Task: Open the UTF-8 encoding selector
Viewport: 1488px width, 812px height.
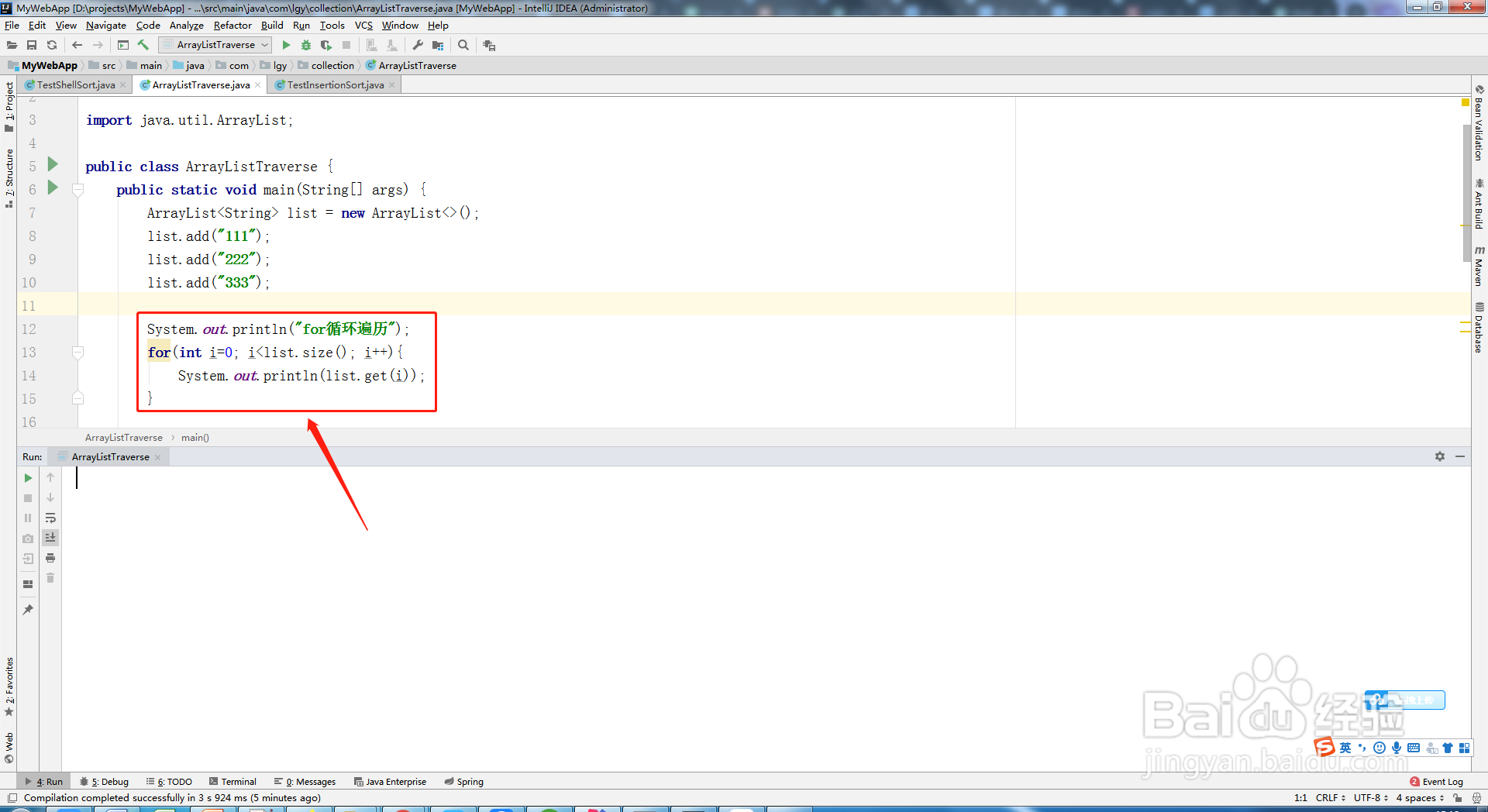Action: pyautogui.click(x=1371, y=797)
